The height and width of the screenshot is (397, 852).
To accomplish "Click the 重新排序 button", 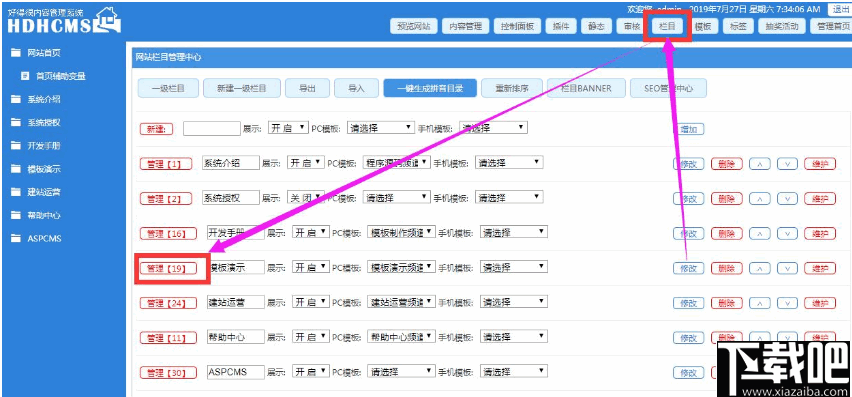I will click(512, 88).
